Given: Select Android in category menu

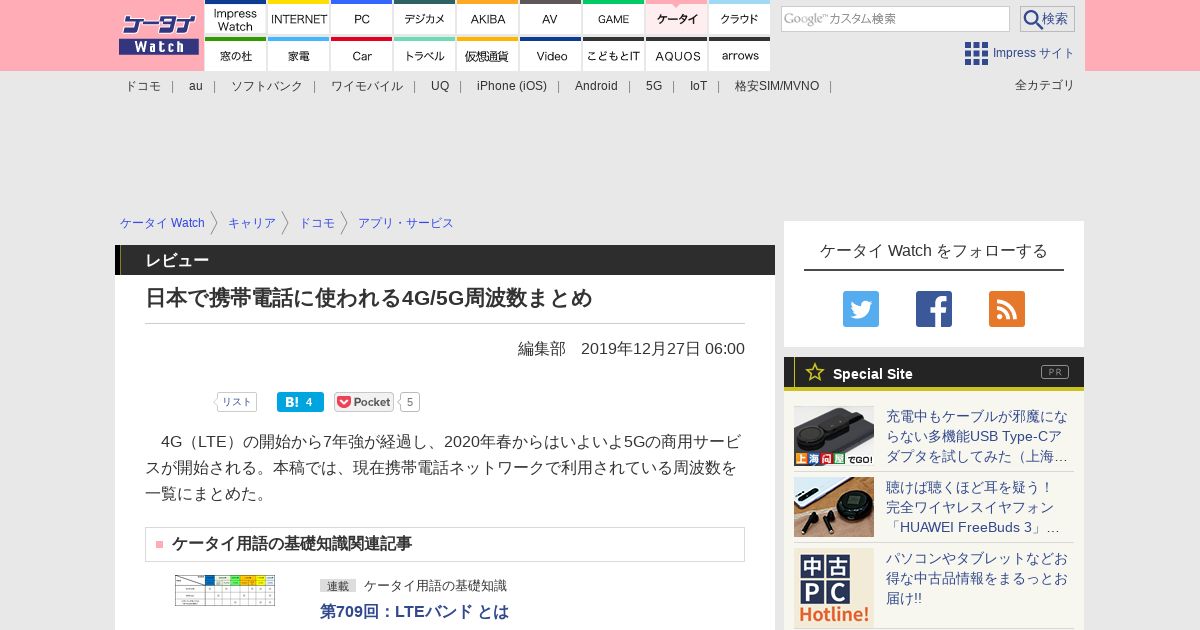Looking at the screenshot, I should coord(596,86).
